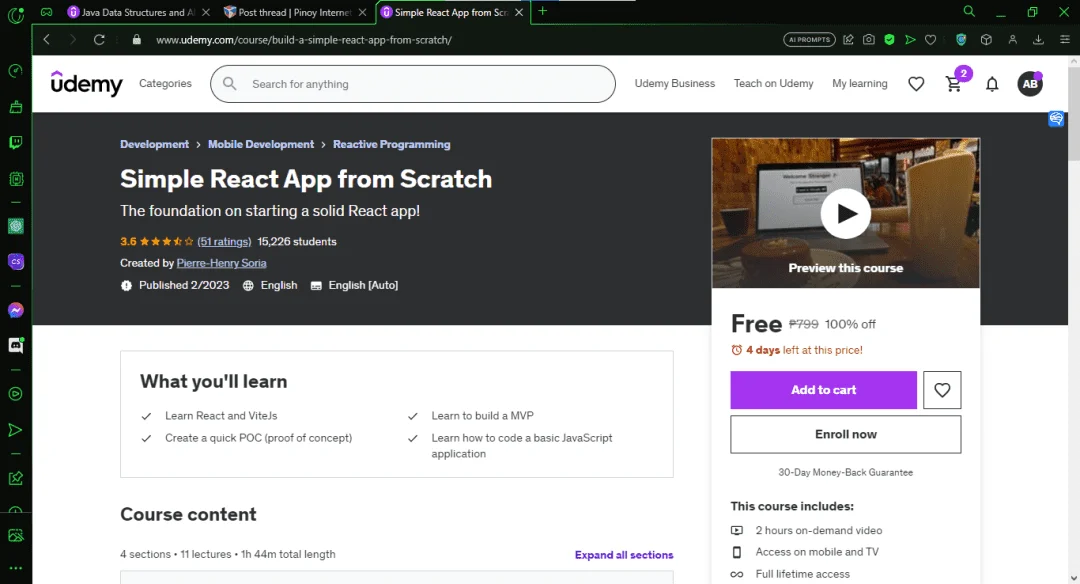Open the AB user avatar menu
The height and width of the screenshot is (584, 1080).
pyautogui.click(x=1030, y=84)
